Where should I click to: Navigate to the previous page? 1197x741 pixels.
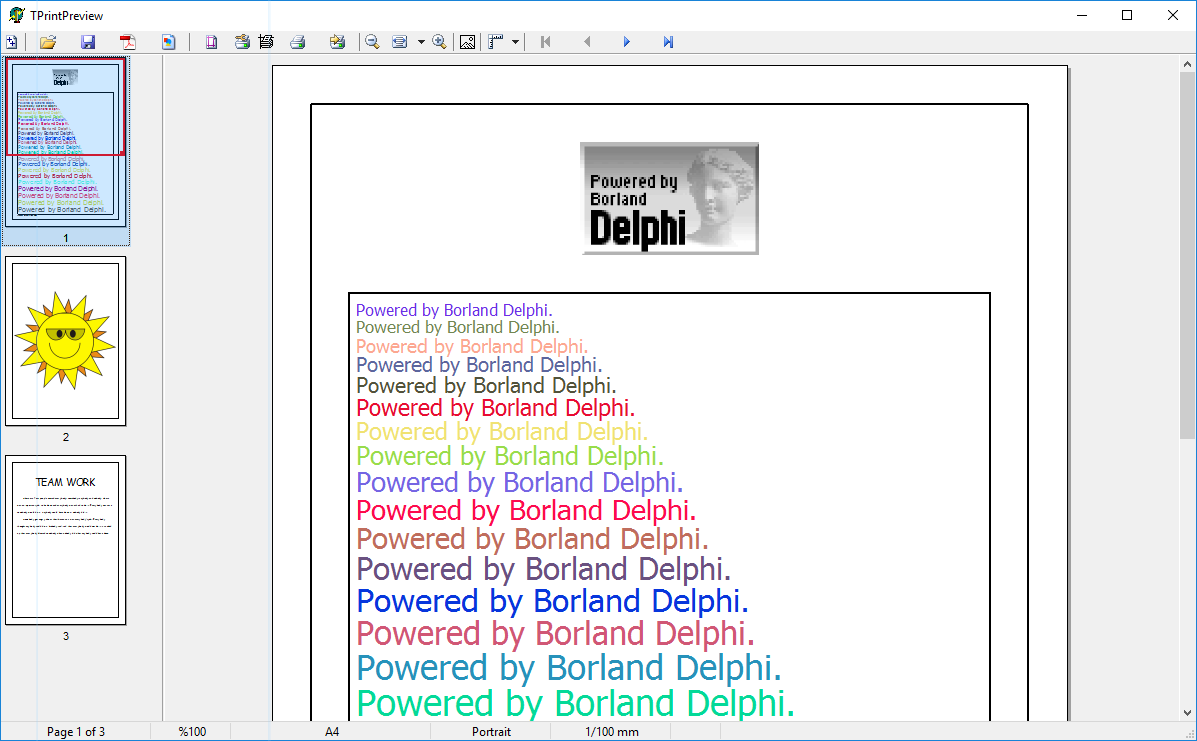tap(585, 41)
